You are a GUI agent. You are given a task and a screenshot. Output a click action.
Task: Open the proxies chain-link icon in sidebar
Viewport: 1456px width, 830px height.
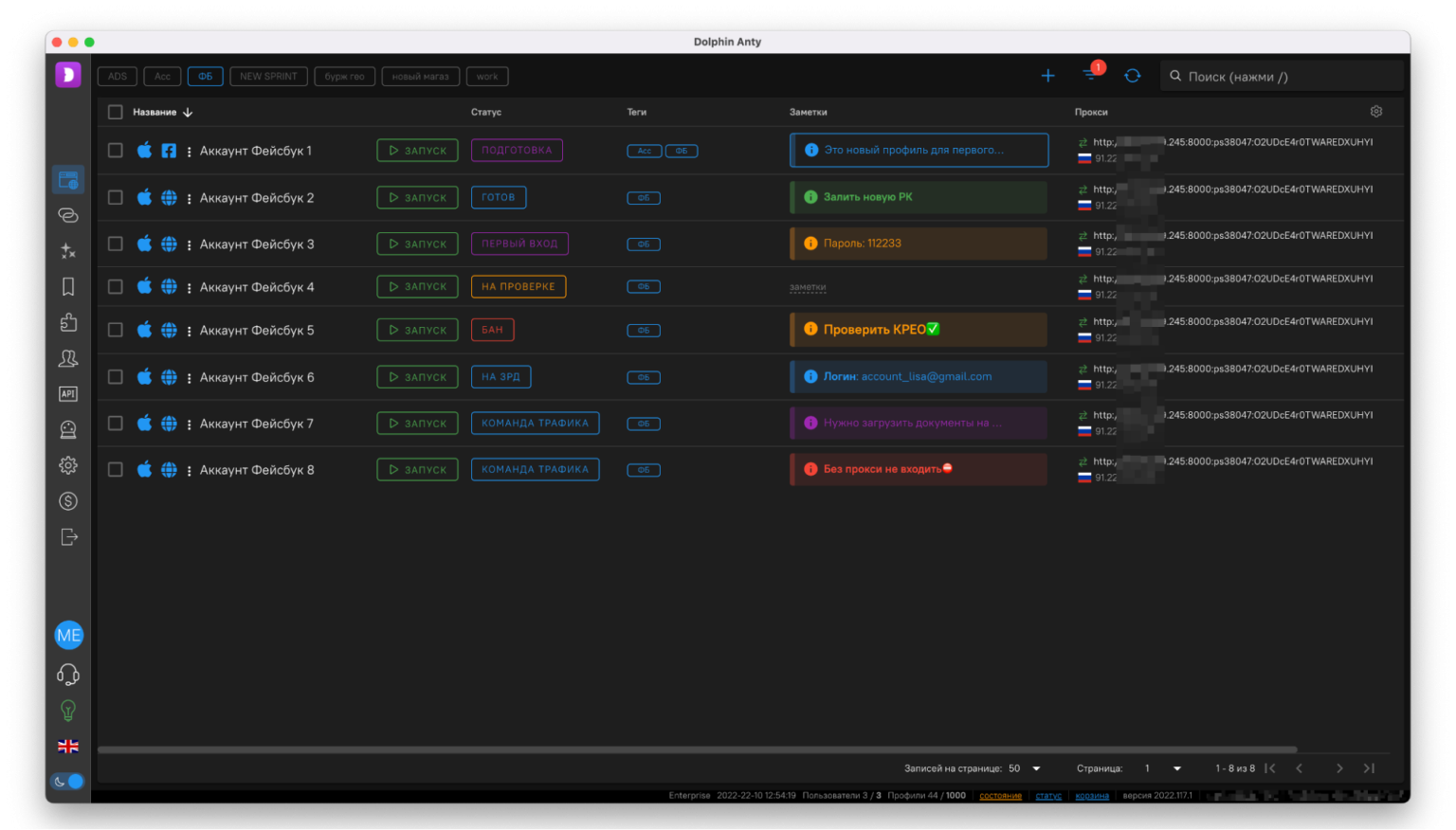click(68, 215)
